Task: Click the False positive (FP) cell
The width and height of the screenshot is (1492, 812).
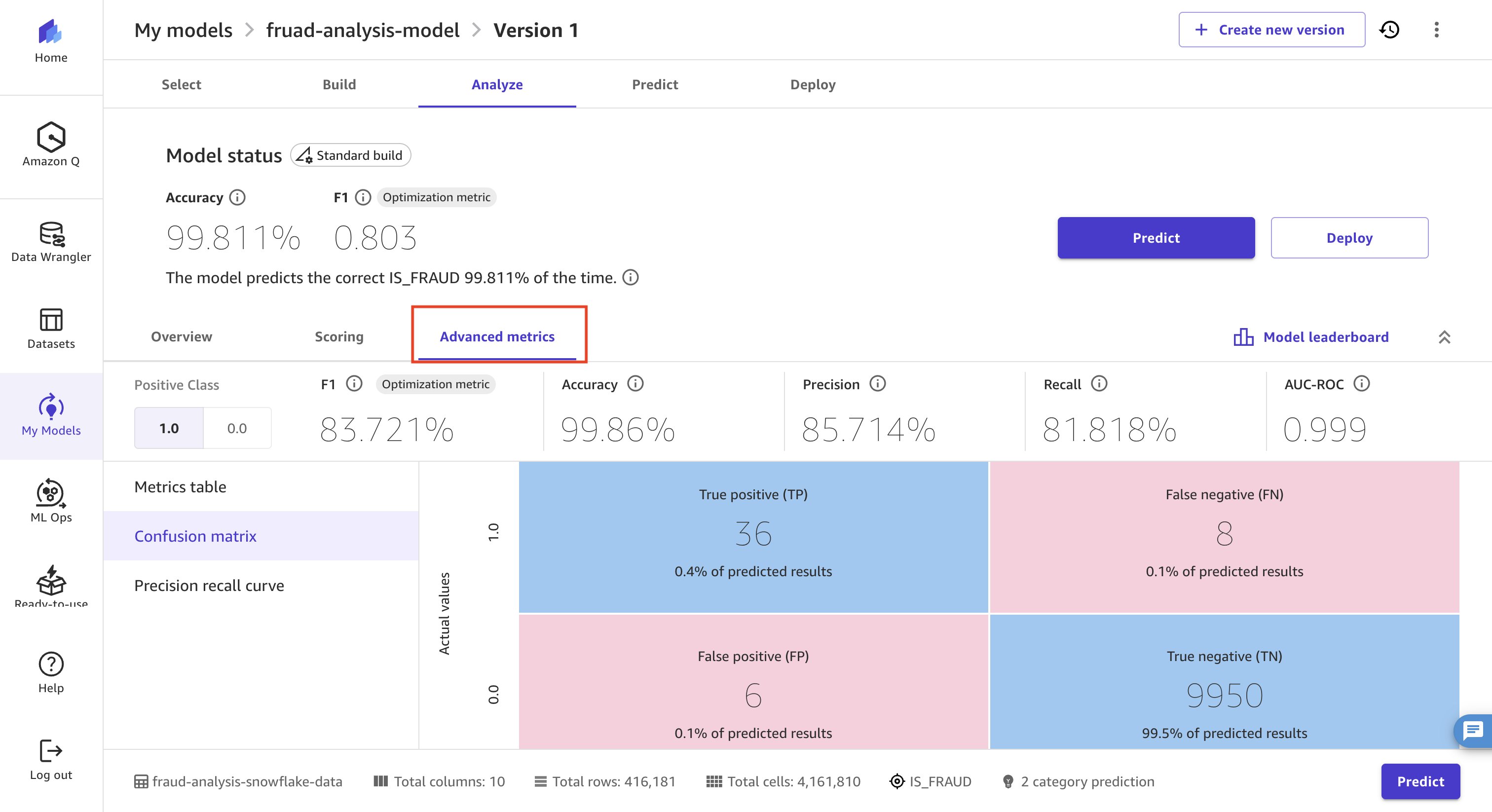Action: tap(753, 682)
